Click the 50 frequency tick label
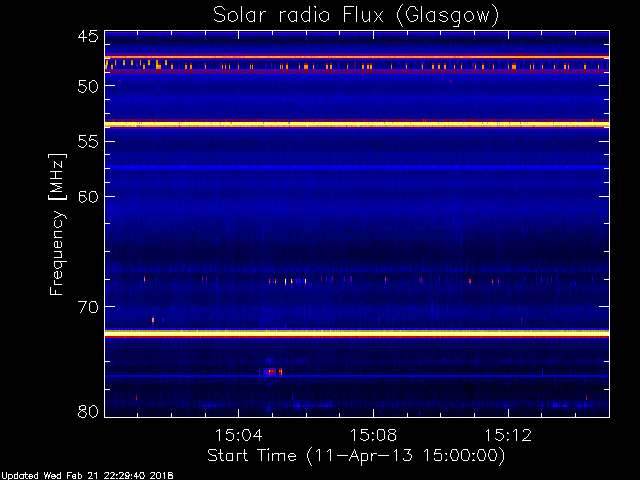This screenshot has width=640, height=480. click(x=88, y=86)
